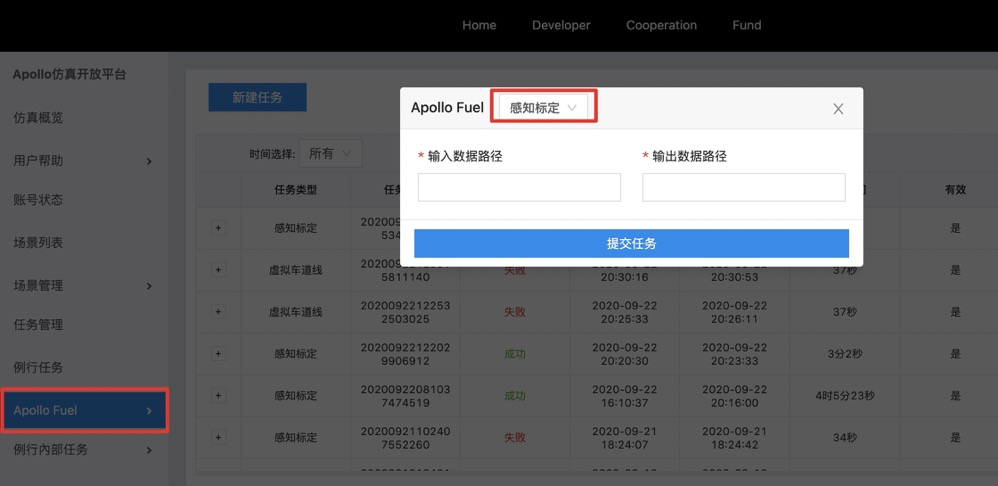This screenshot has width=998, height=486.
Task: Open 例行任务 sidebar item
Action: coord(38,368)
